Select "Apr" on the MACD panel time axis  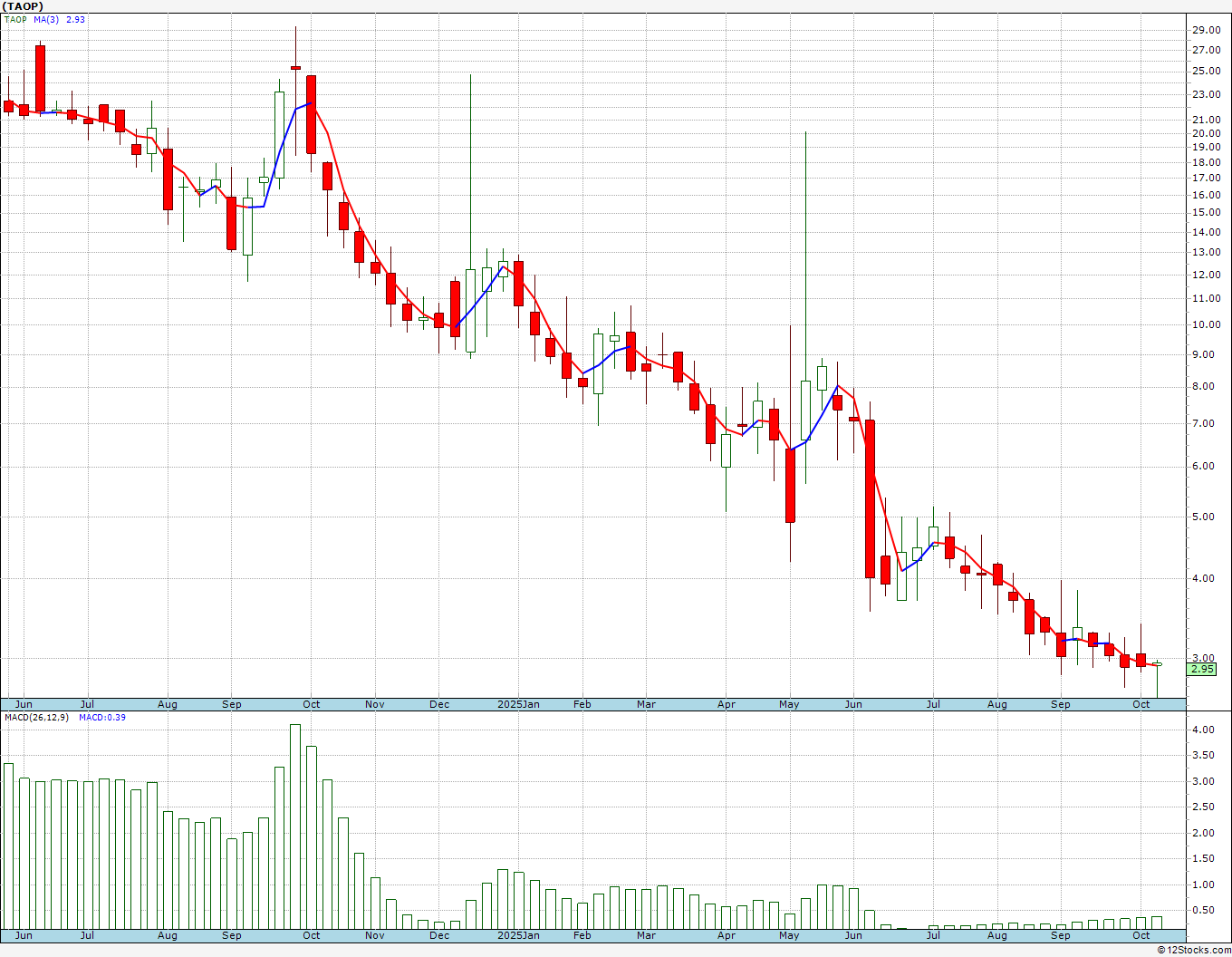coord(727,935)
